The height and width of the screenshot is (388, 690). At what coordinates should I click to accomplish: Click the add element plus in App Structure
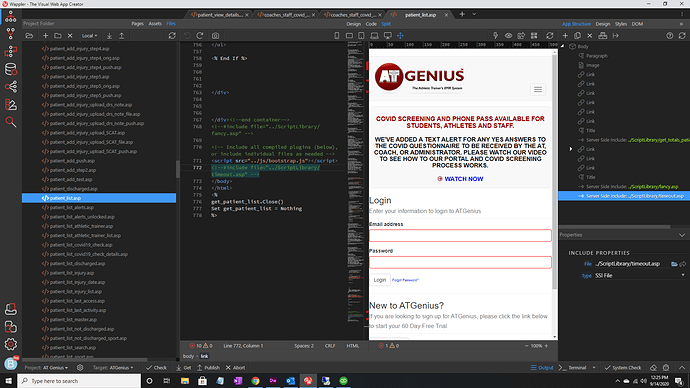[x=565, y=36]
